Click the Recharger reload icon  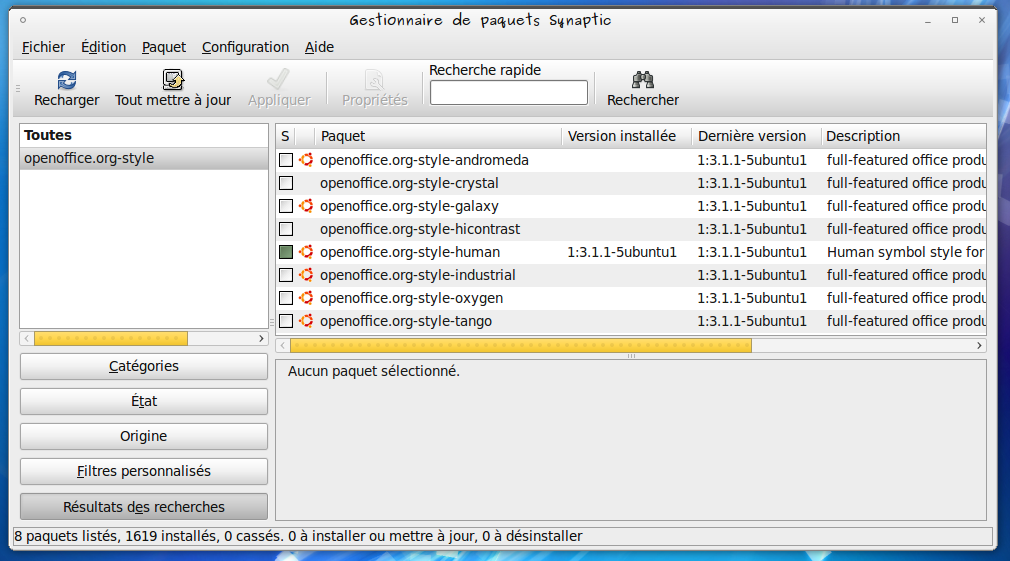[x=67, y=80]
